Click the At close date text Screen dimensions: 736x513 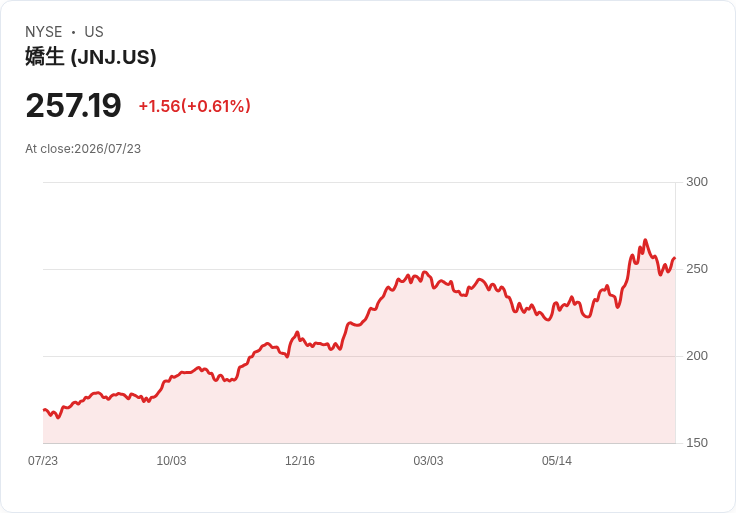pos(83,149)
